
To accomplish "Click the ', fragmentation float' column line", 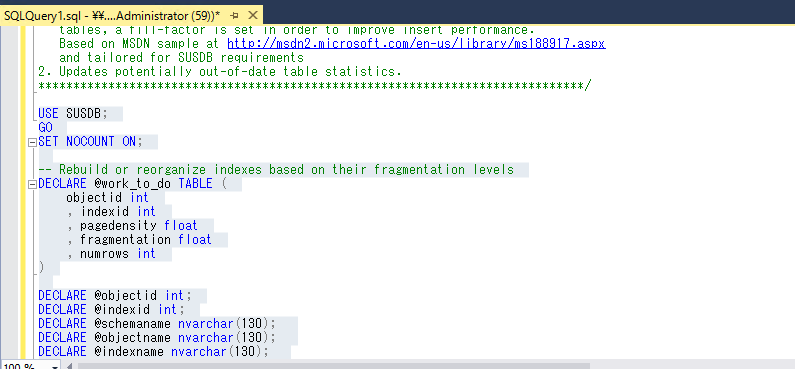I will point(139,239).
